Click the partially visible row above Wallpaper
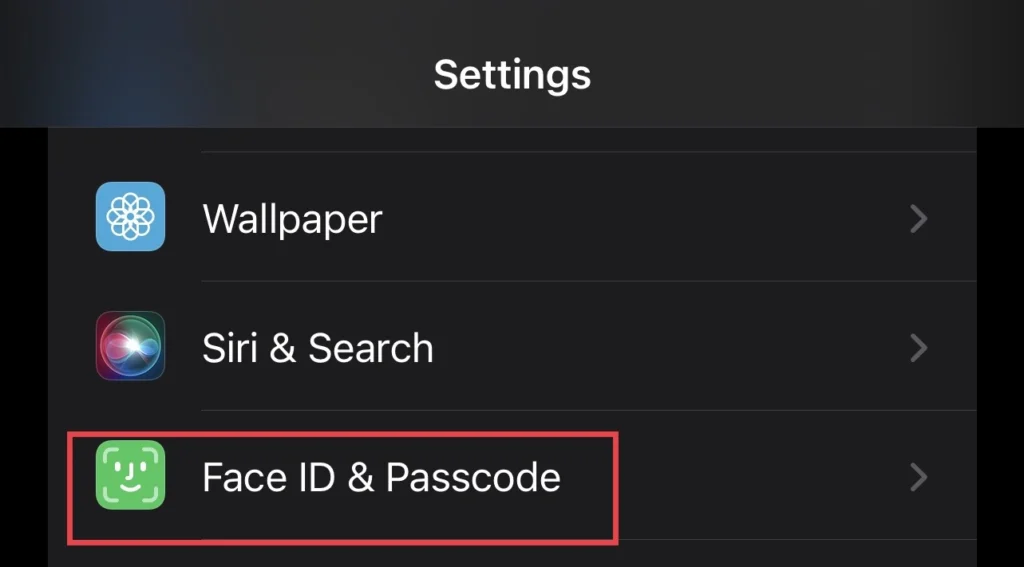 [512, 140]
